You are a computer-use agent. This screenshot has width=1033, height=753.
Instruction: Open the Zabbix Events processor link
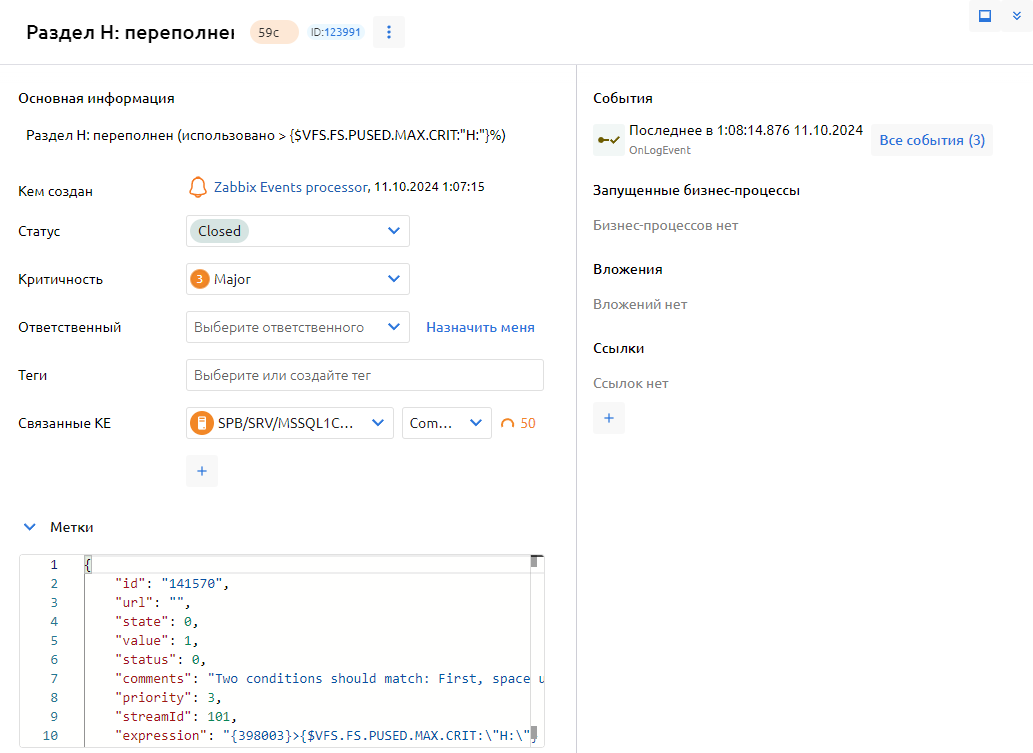point(290,187)
